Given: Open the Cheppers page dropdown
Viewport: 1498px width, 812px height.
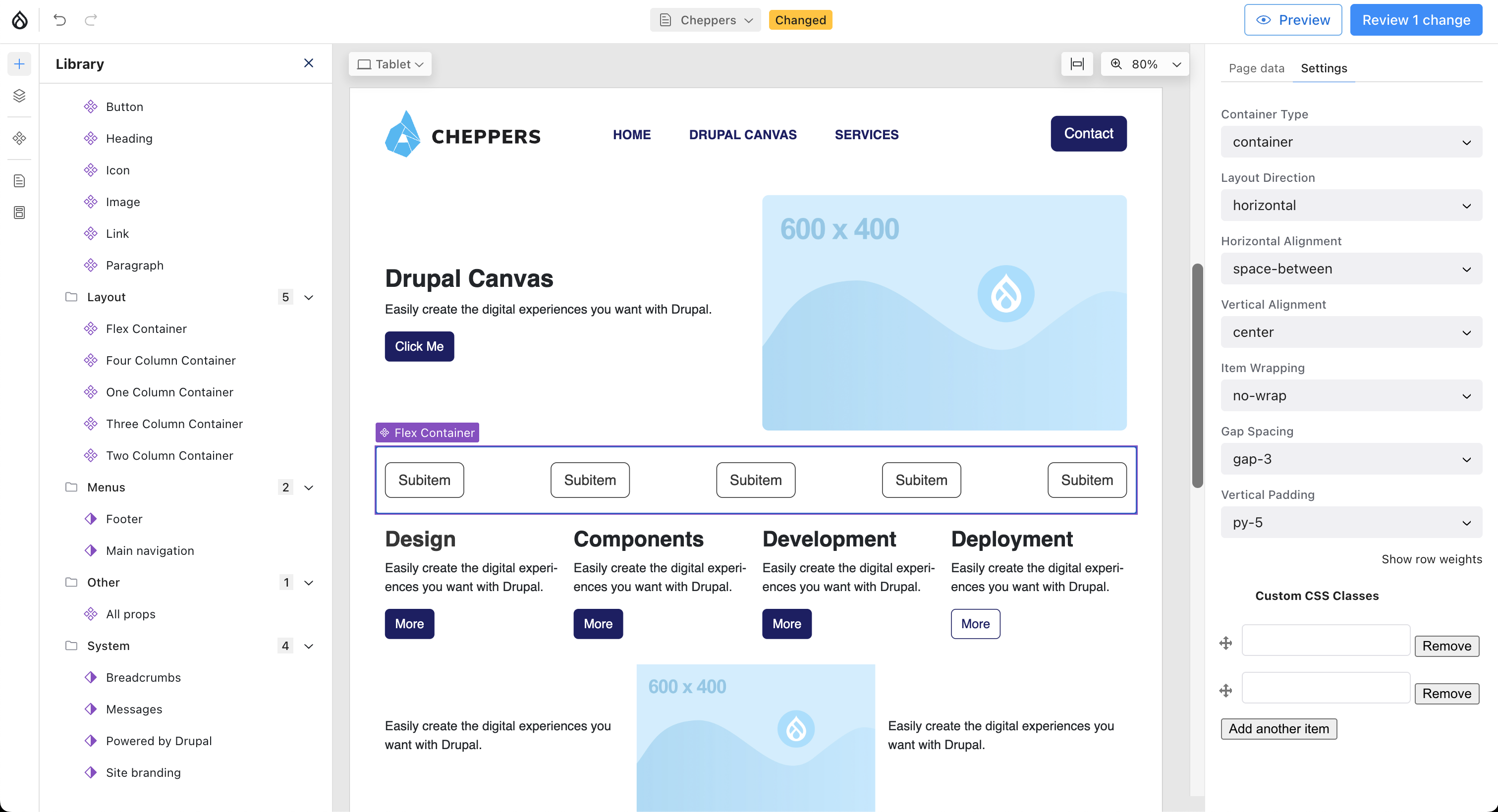Looking at the screenshot, I should [x=705, y=20].
